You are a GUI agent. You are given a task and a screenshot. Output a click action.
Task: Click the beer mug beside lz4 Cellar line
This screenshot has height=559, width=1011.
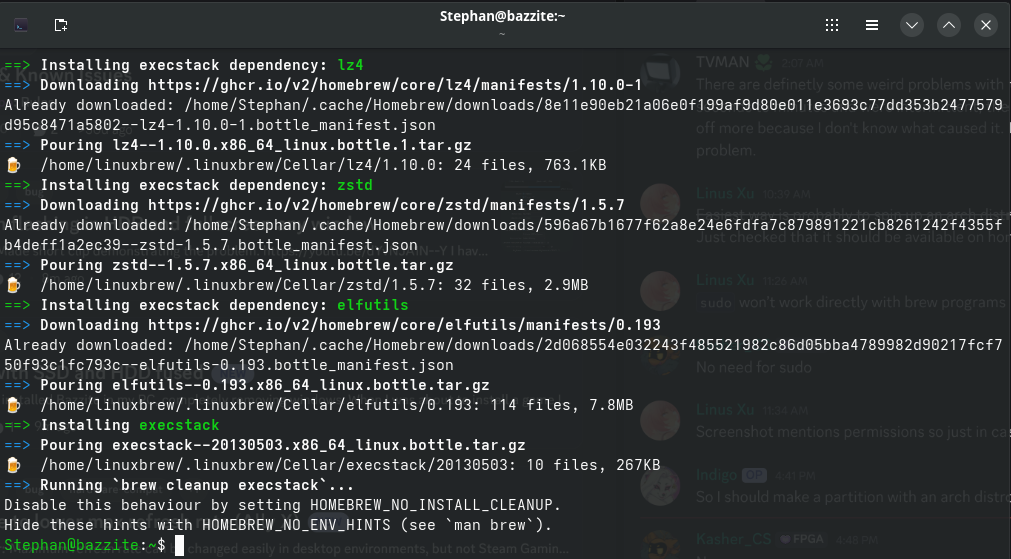tap(13, 165)
